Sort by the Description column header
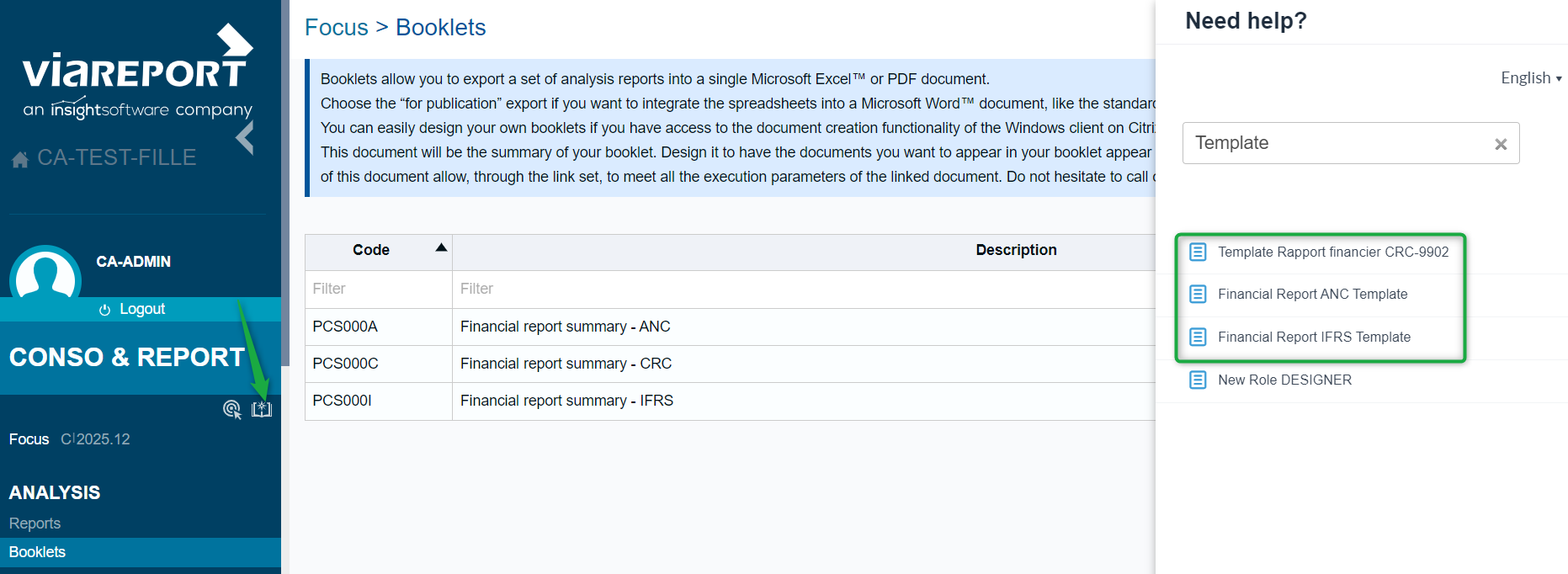This screenshot has width=1568, height=574. click(1016, 250)
